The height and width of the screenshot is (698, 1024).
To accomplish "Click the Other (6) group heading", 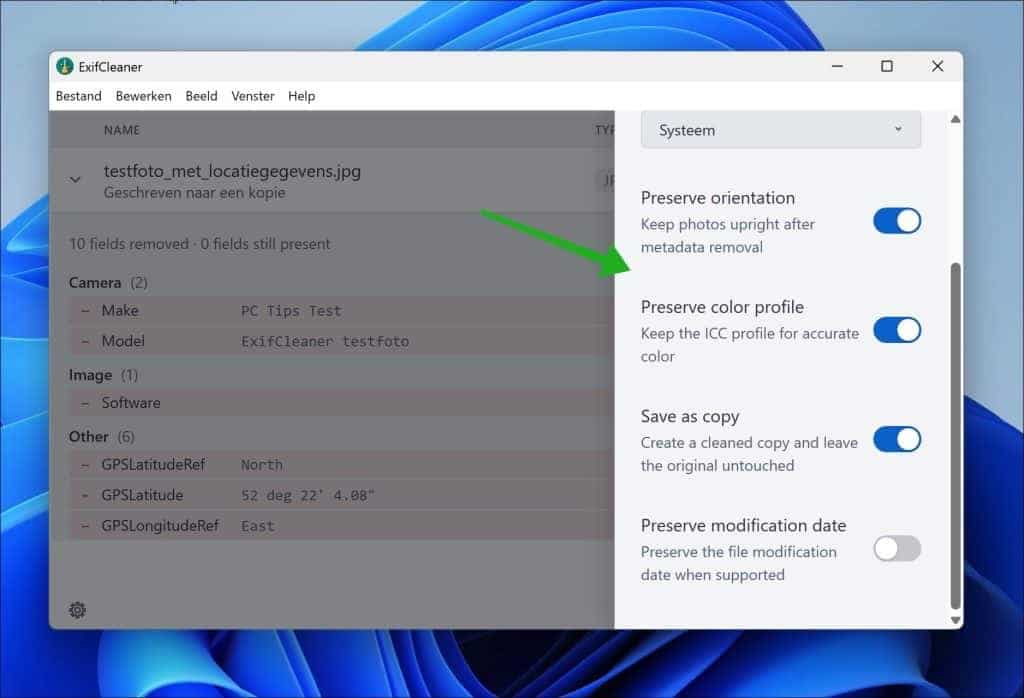I will (x=101, y=437).
